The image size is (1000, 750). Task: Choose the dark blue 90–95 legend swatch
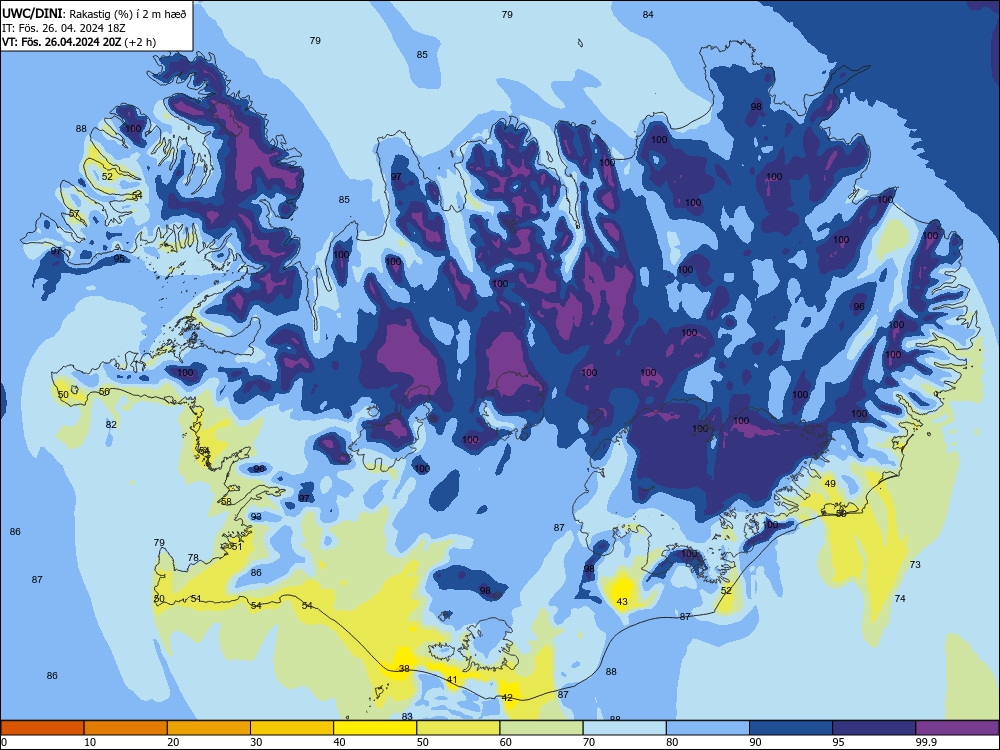pyautogui.click(x=791, y=728)
